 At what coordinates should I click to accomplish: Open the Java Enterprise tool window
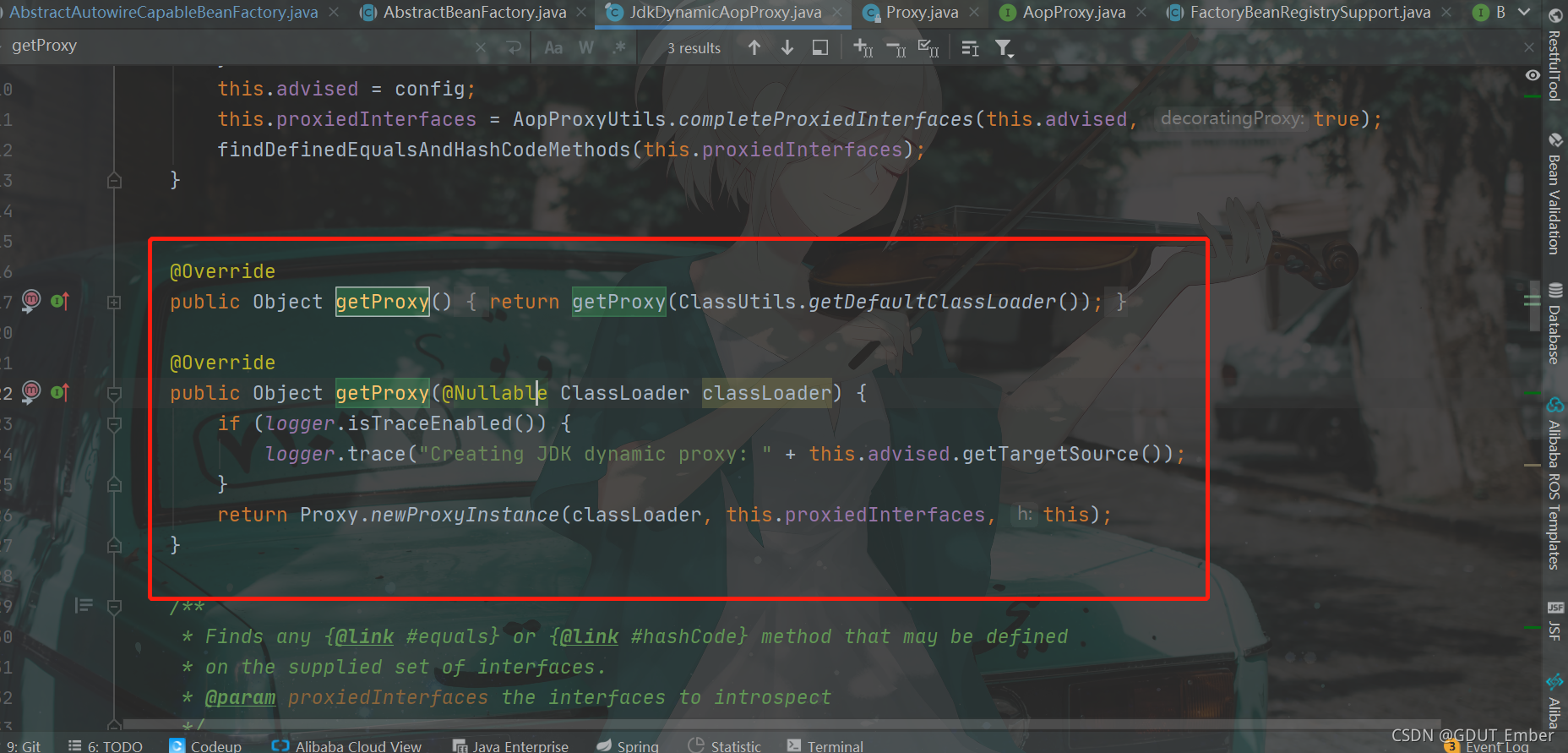pos(511,746)
